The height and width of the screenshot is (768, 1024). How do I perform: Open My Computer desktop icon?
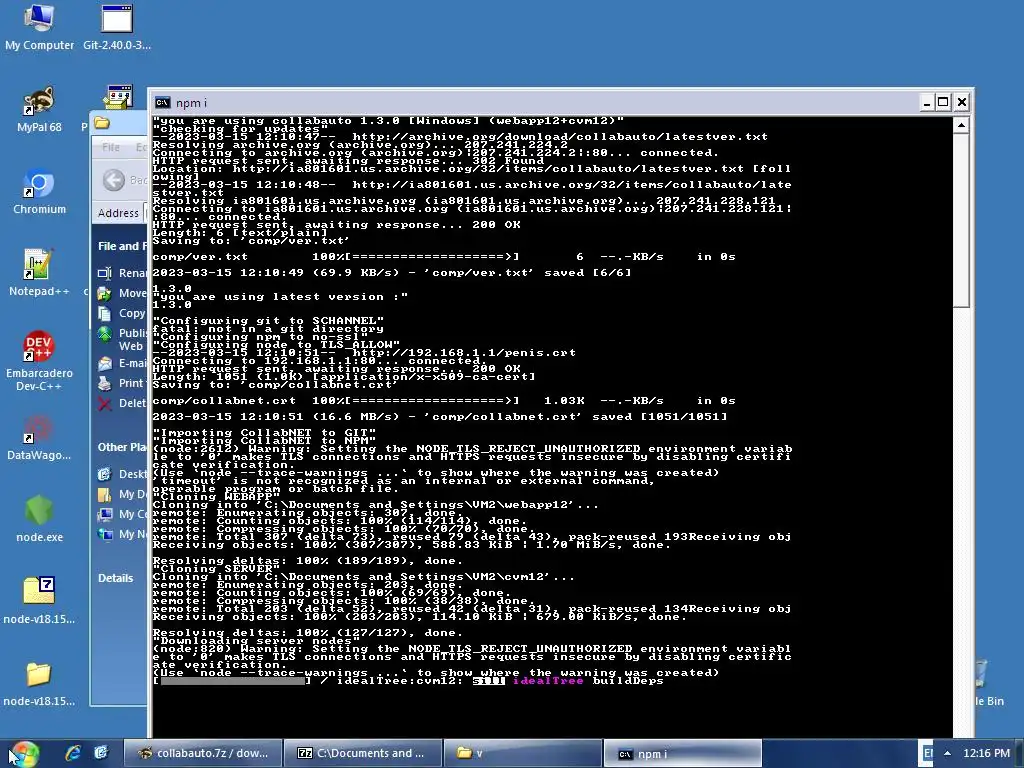tap(39, 27)
